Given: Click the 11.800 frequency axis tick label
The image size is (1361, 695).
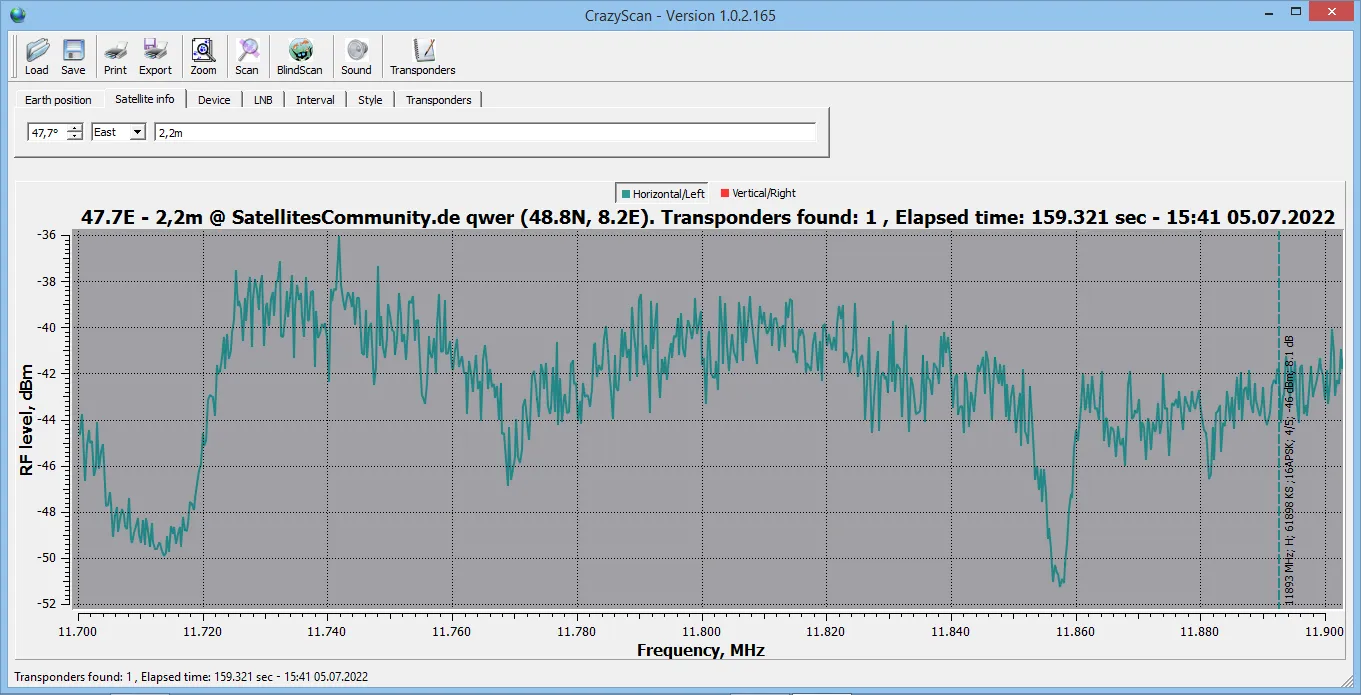Looking at the screenshot, I should click(701, 631).
